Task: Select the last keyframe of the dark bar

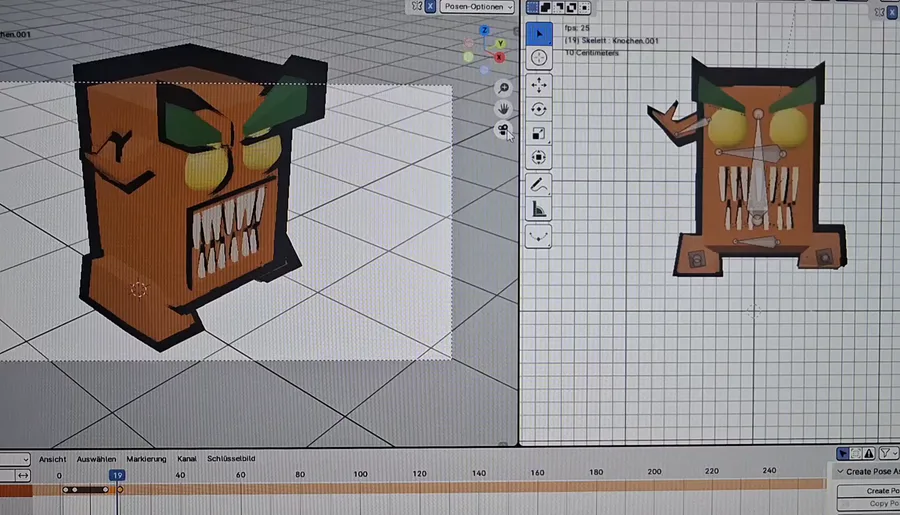Action: point(106,490)
